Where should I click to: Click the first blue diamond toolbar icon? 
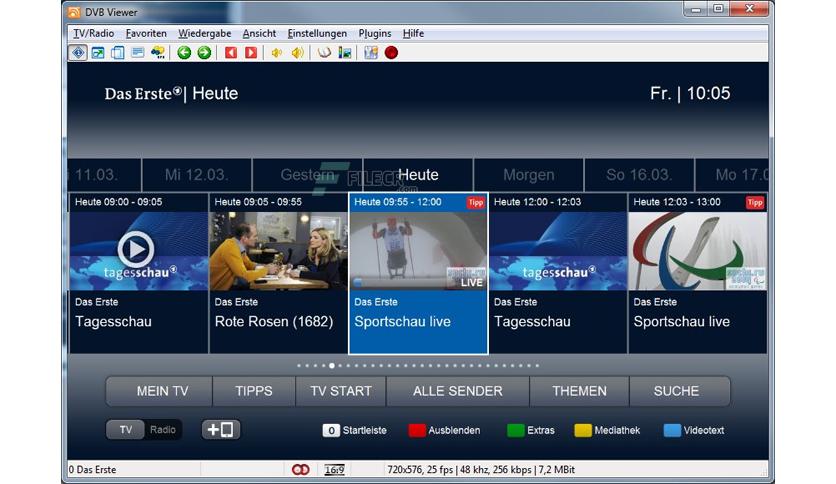[78, 53]
